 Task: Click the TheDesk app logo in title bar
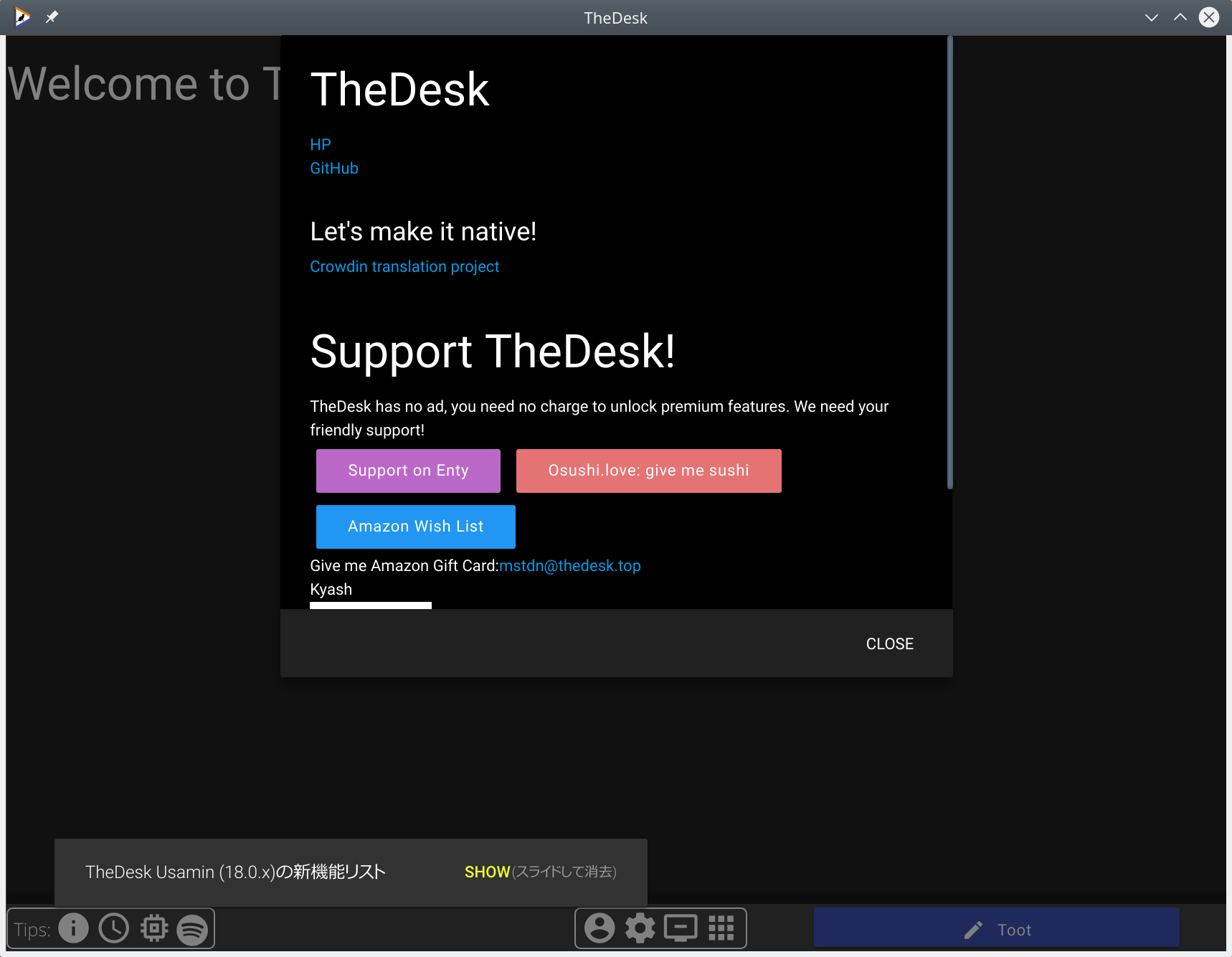point(22,17)
